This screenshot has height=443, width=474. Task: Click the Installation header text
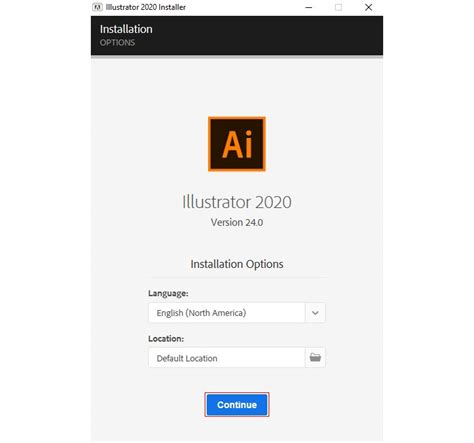click(x=126, y=29)
